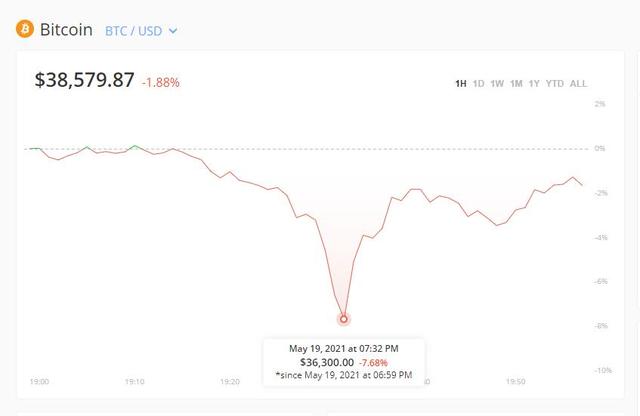Open the BTC / USD pair dropdown
This screenshot has width=640, height=416.
[x=141, y=31]
